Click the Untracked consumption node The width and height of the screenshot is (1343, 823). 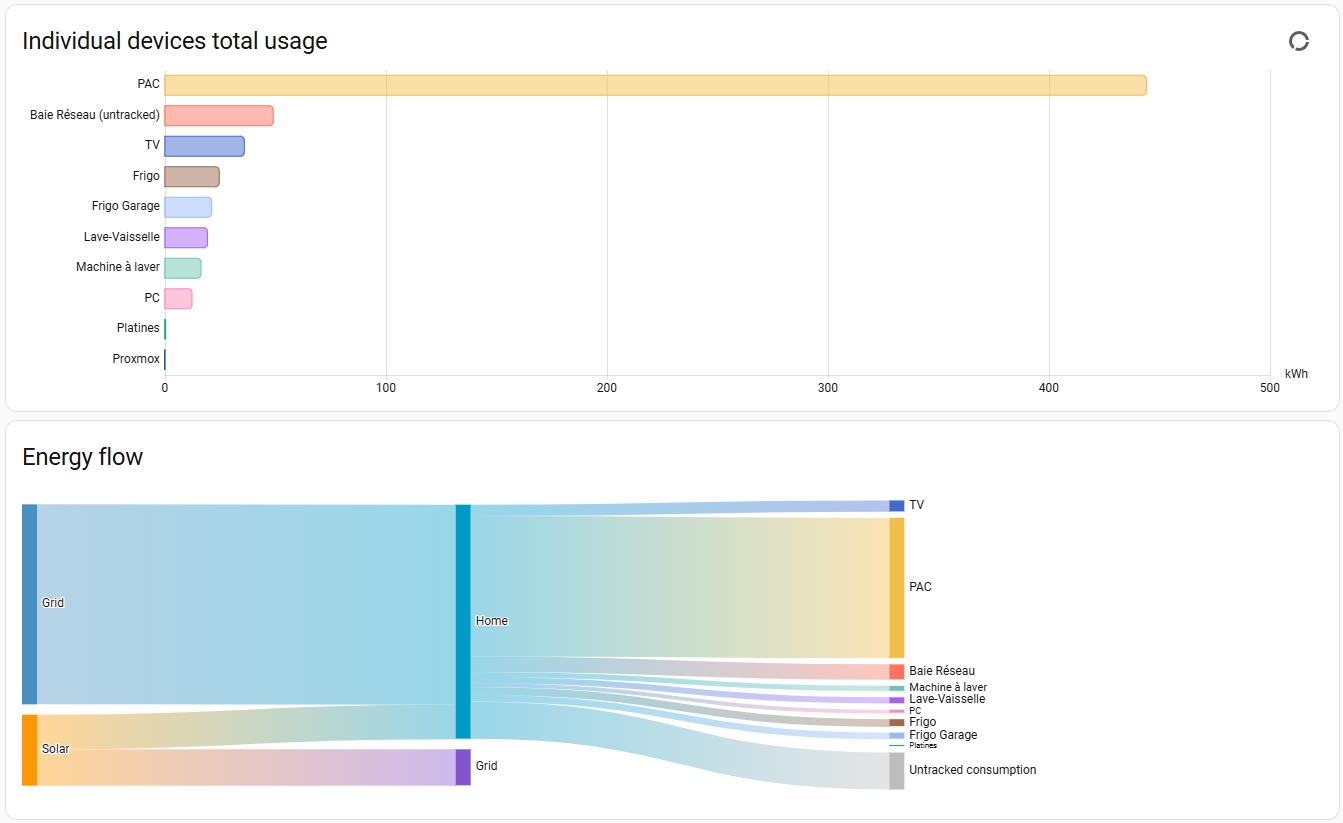click(x=897, y=771)
